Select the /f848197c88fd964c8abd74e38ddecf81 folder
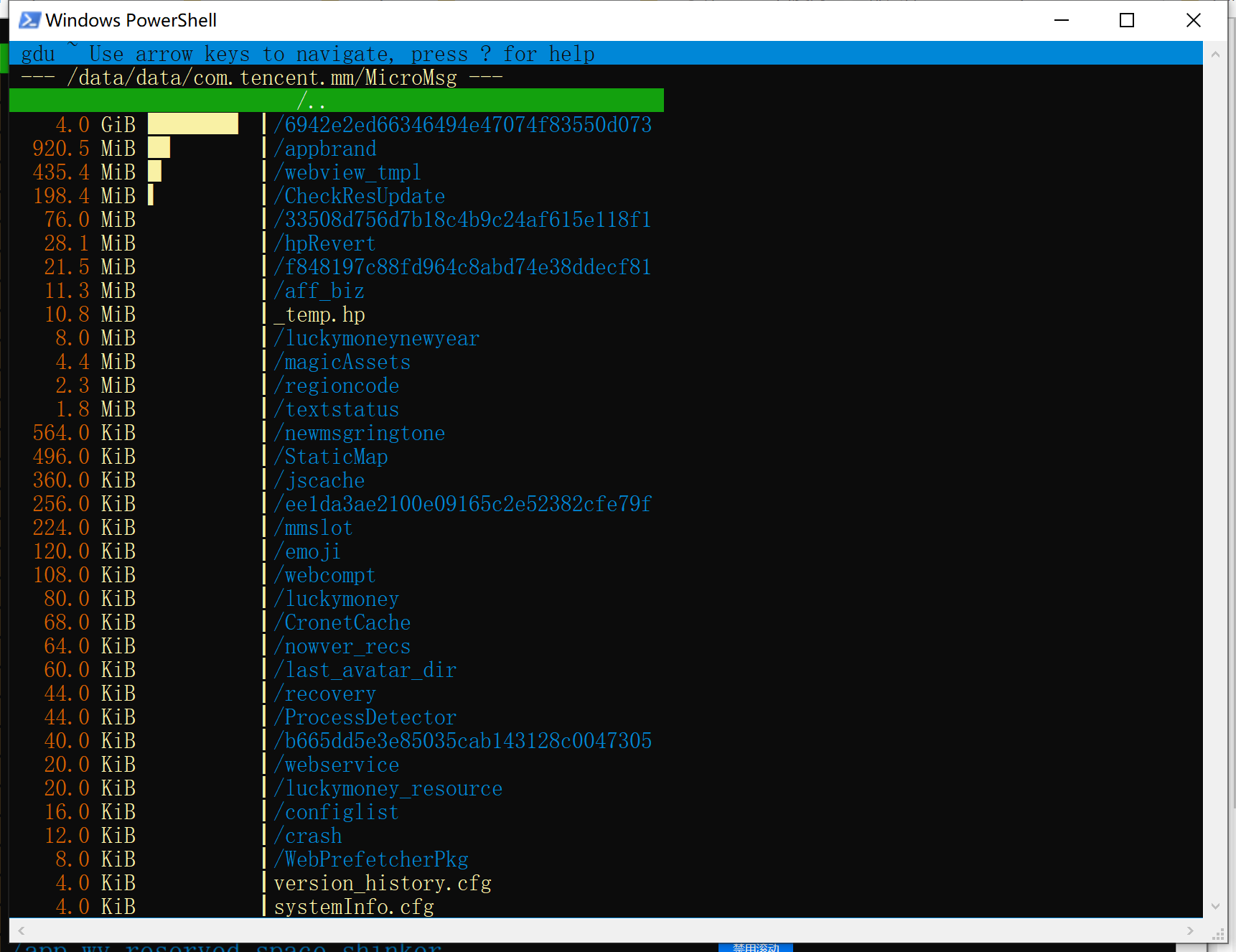Image resolution: width=1236 pixels, height=952 pixels. tap(463, 266)
